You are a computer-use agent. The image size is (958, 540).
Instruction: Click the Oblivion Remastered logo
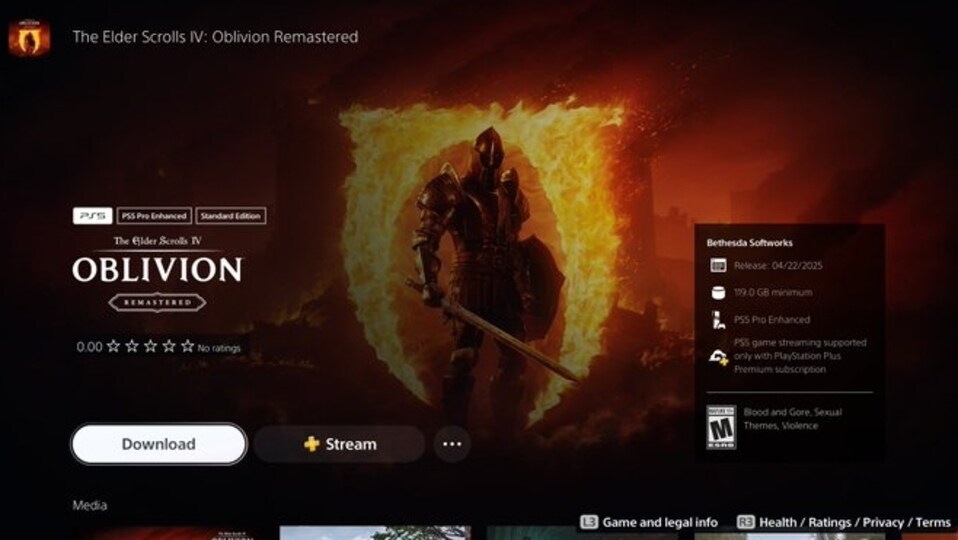(x=157, y=273)
